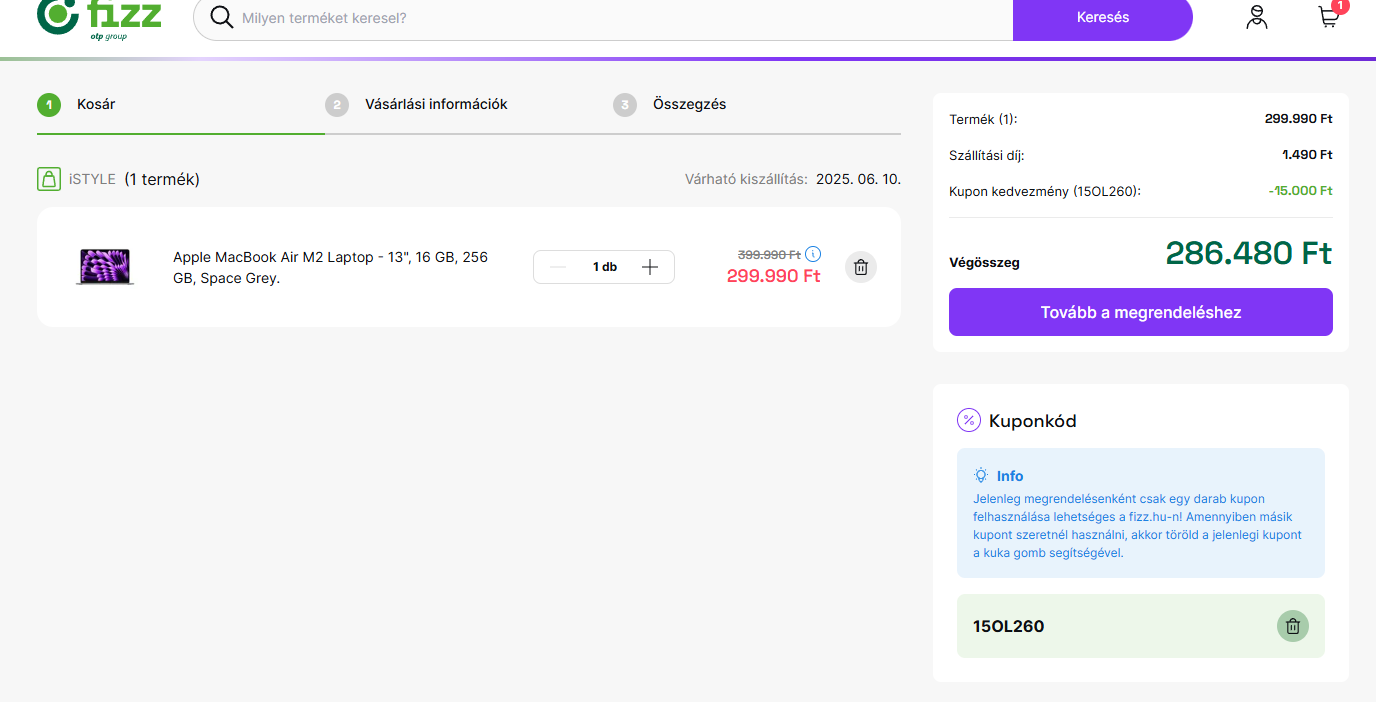
Task: Proceed with Tovább a megrendeléshez button
Action: pos(1141,312)
